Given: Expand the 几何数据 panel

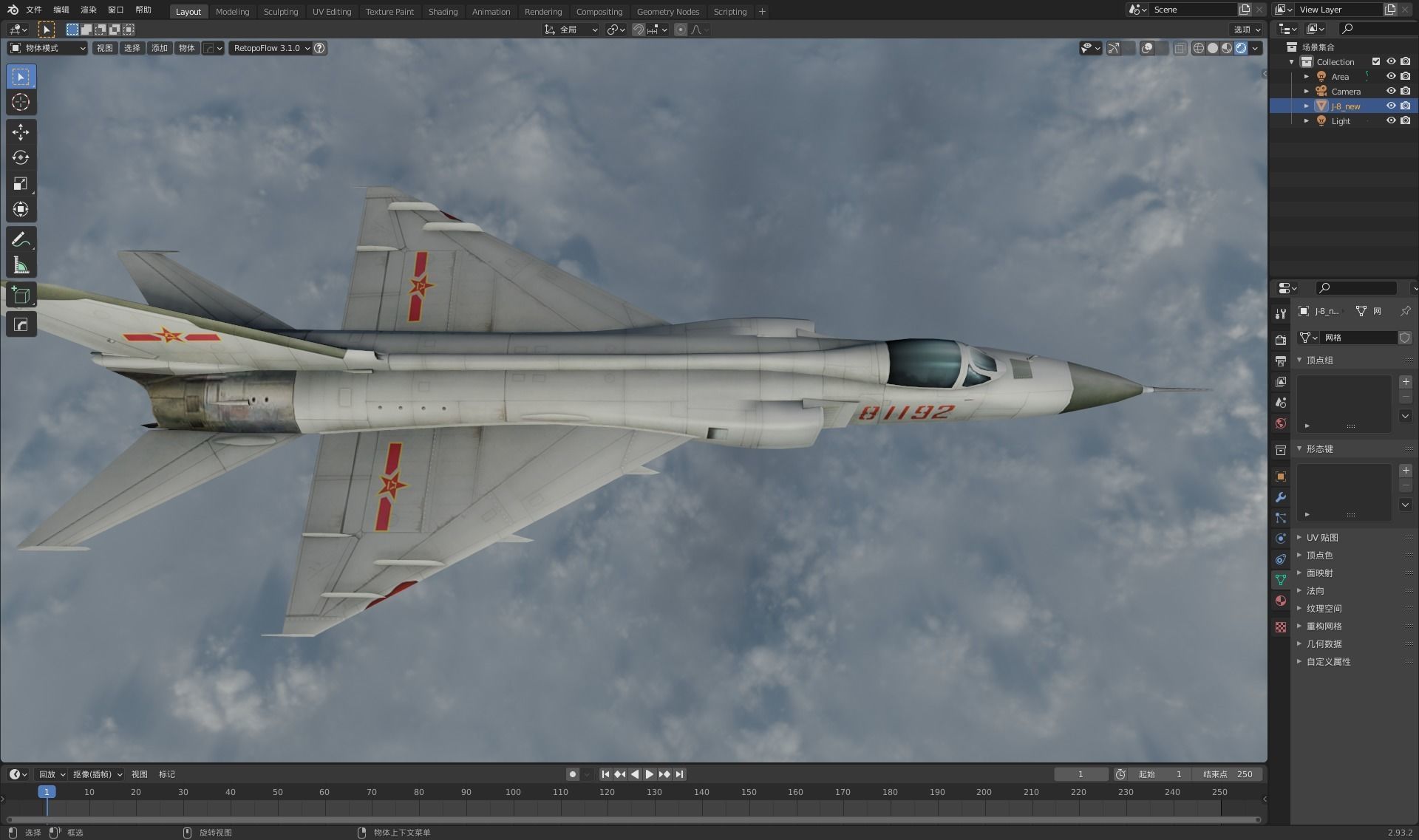Looking at the screenshot, I should click(1300, 643).
